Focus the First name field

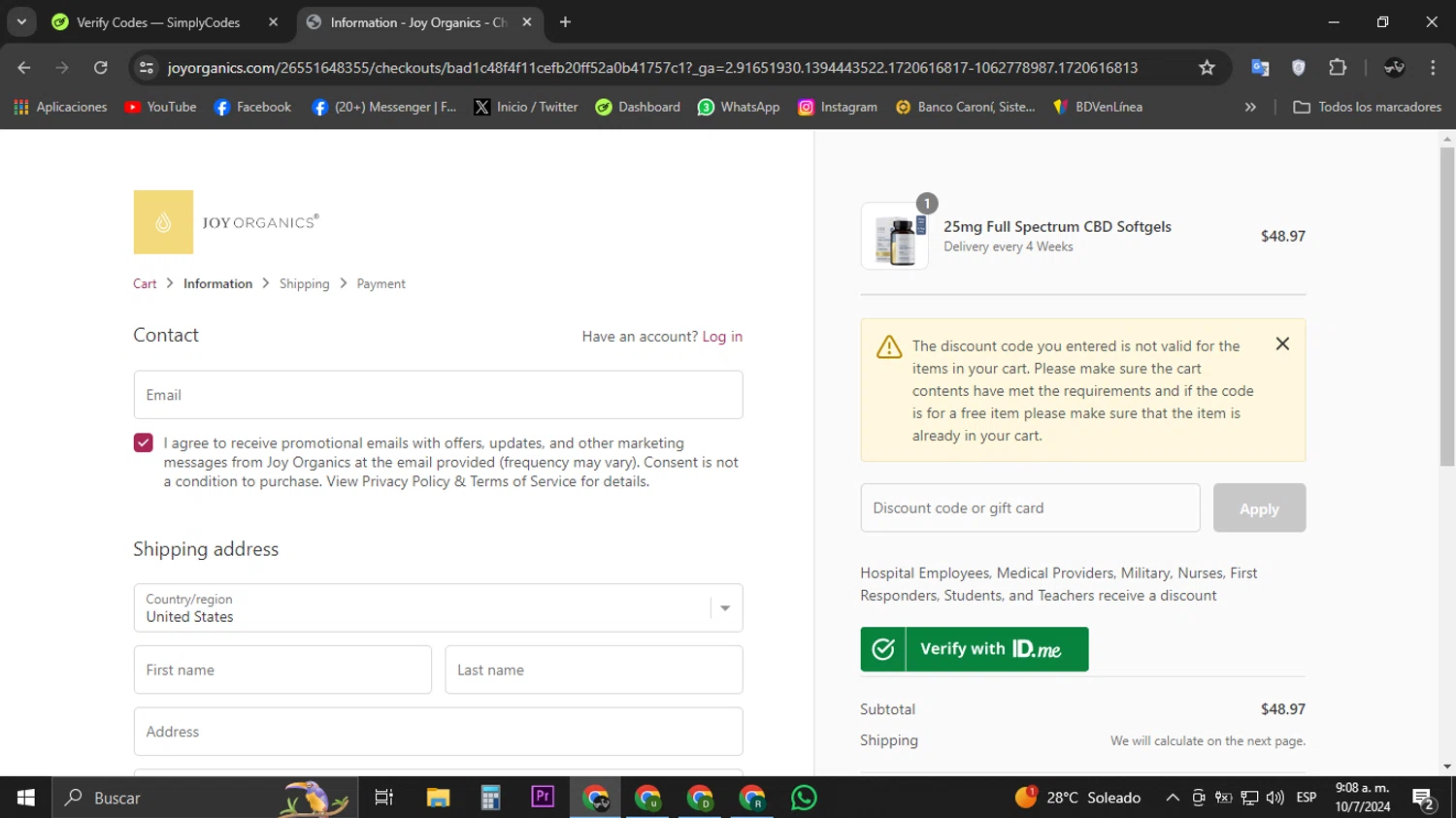[x=282, y=670]
